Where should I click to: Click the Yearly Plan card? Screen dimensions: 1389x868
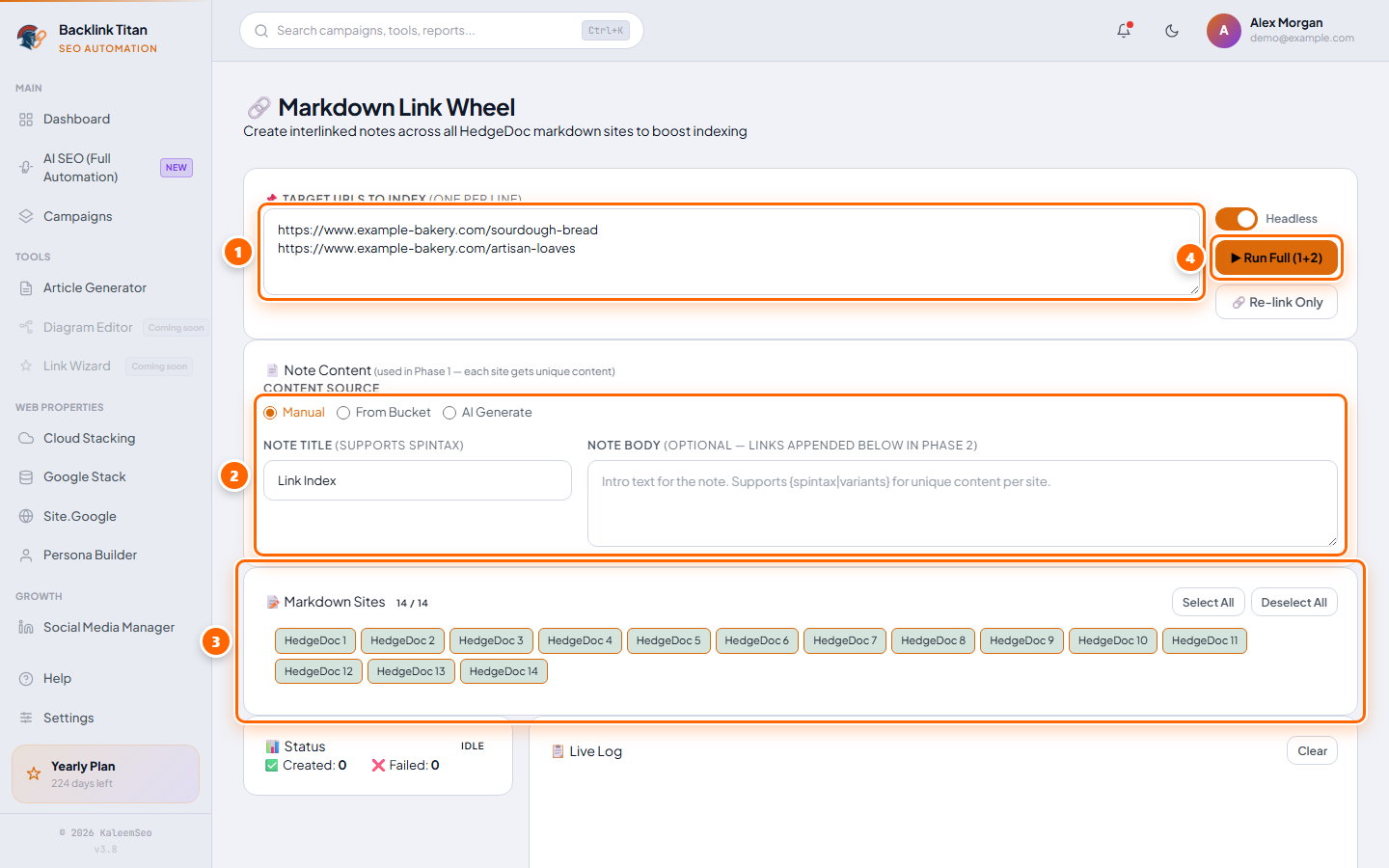click(105, 773)
